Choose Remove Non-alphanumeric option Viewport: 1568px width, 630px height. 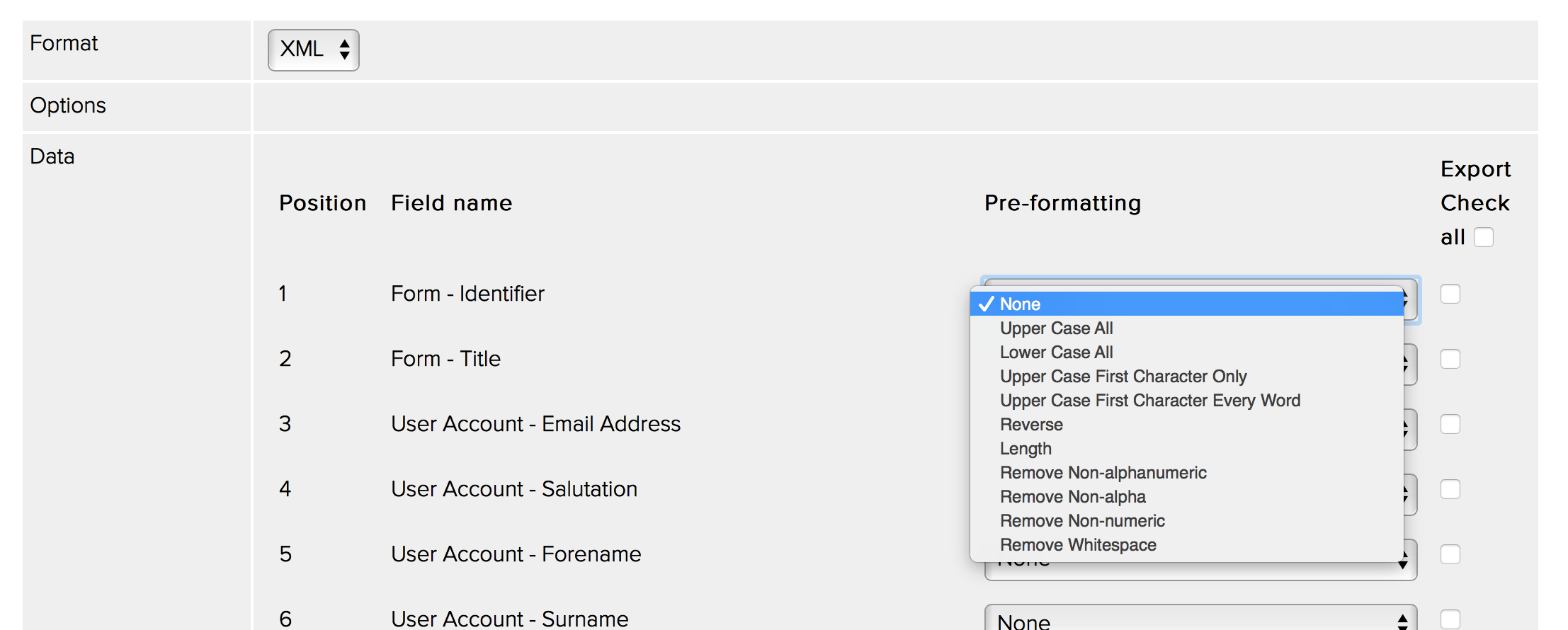(x=1103, y=473)
